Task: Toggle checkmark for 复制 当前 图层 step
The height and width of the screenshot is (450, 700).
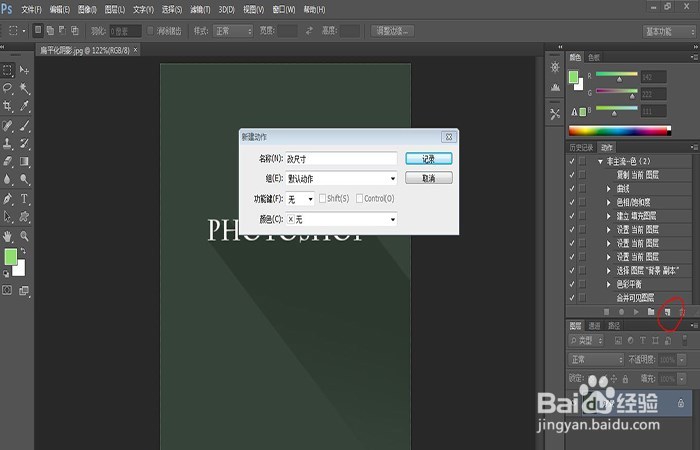Action: pyautogui.click(x=572, y=175)
